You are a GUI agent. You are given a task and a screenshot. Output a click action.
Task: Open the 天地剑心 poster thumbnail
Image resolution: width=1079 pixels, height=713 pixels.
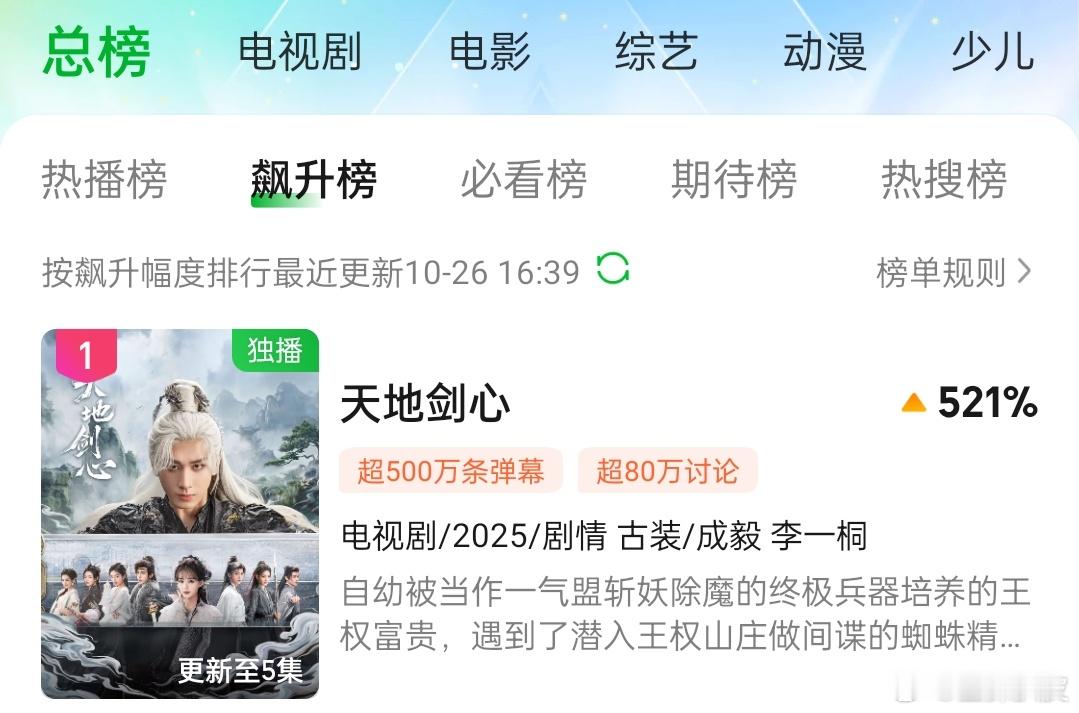[x=180, y=513]
